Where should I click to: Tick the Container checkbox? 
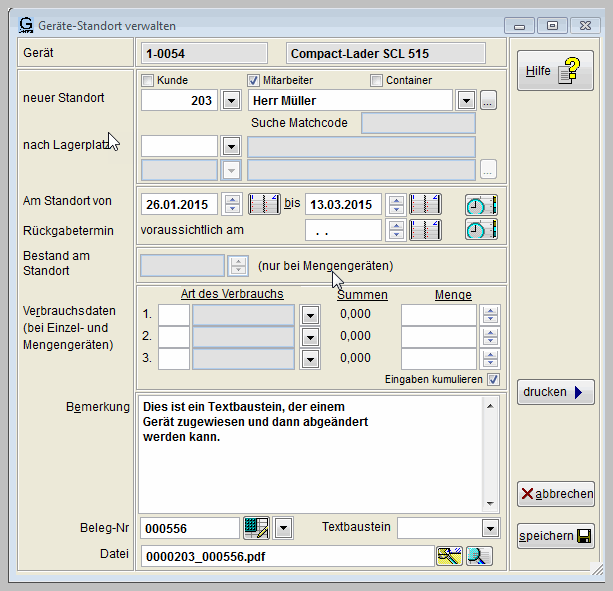377,81
